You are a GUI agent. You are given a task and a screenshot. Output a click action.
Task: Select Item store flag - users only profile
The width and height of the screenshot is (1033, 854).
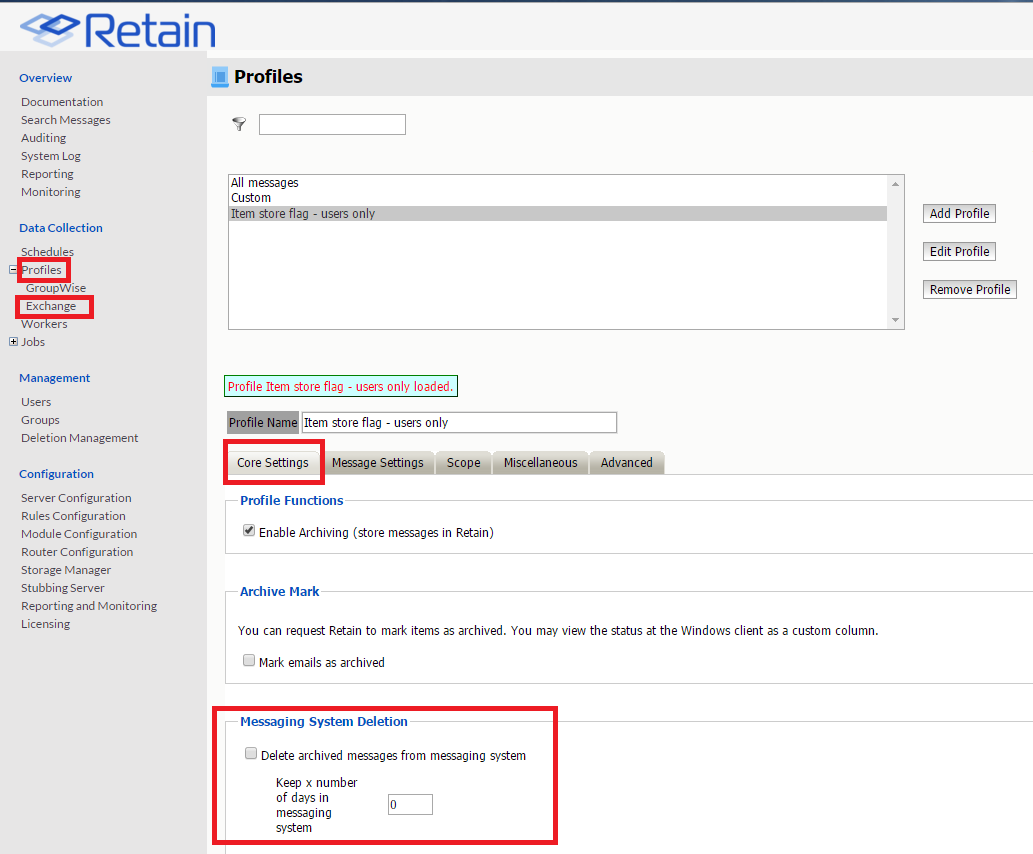(558, 214)
